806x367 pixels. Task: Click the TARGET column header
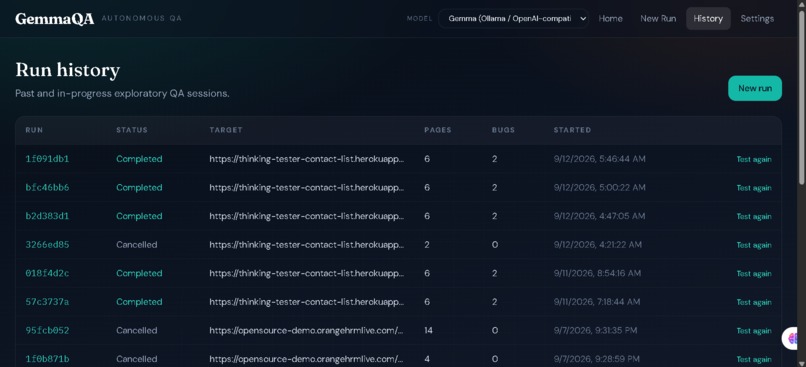[226, 130]
